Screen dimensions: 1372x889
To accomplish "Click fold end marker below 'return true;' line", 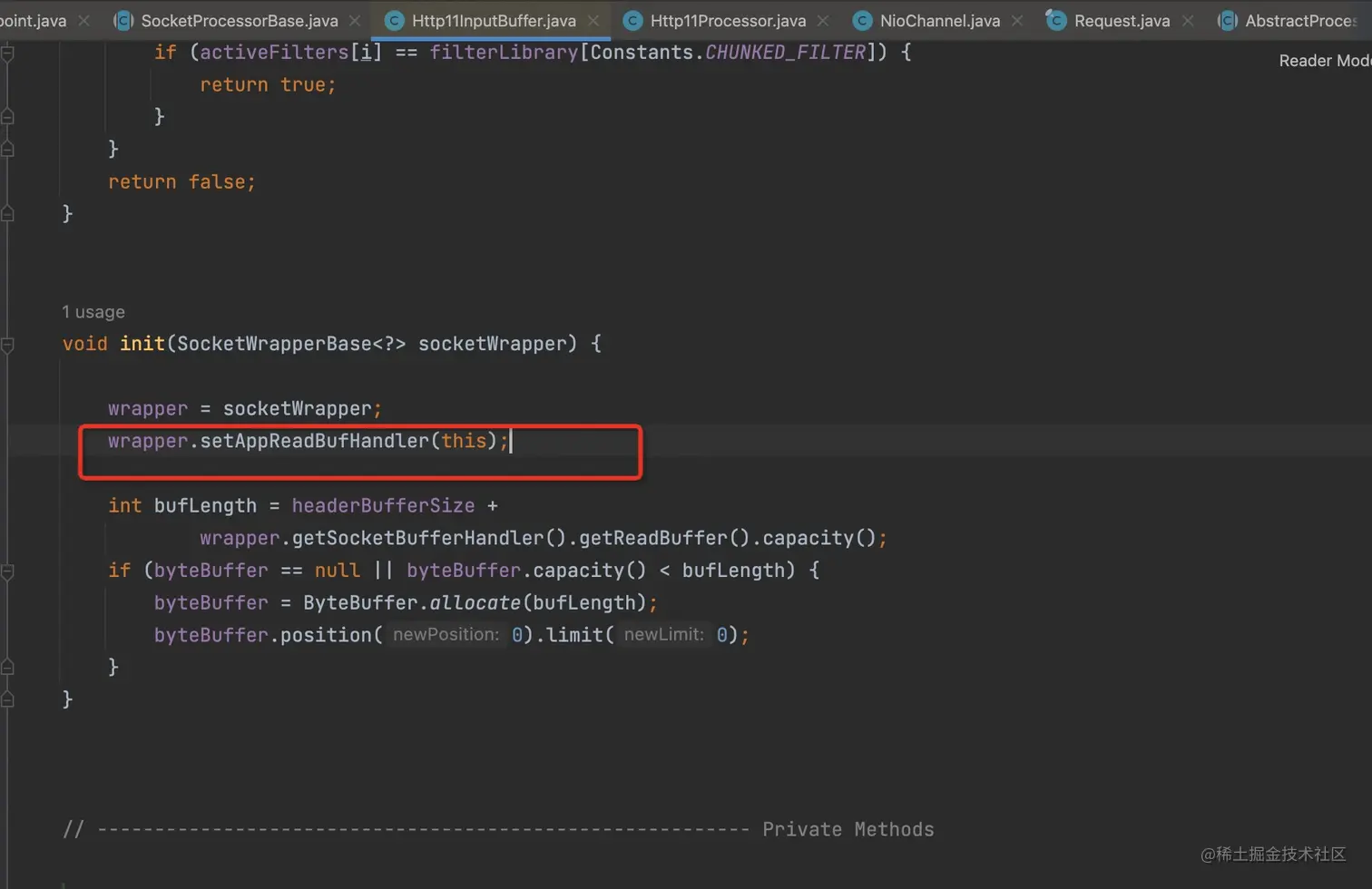I will [7, 116].
